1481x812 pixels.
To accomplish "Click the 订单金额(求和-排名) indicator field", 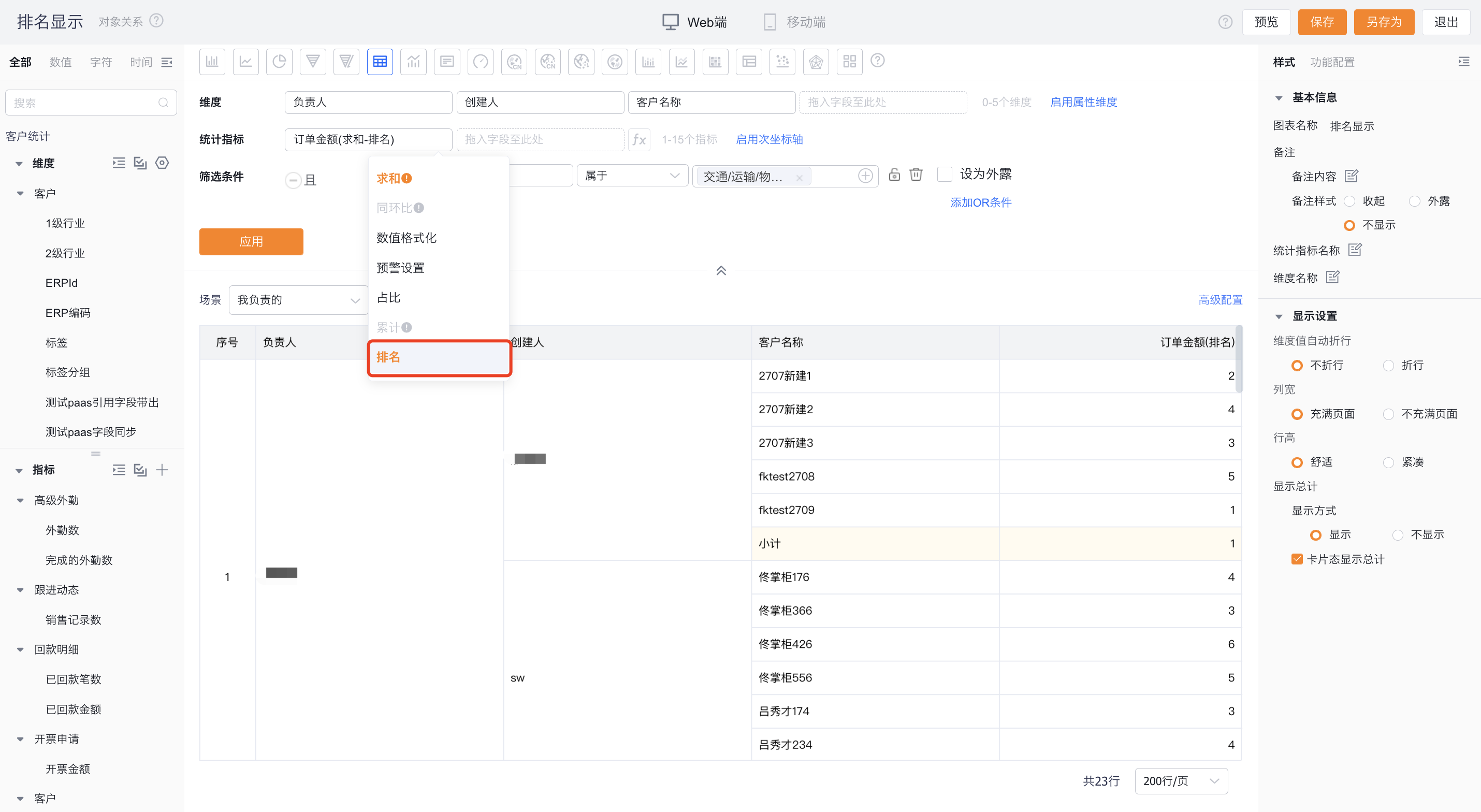I will 368,139.
